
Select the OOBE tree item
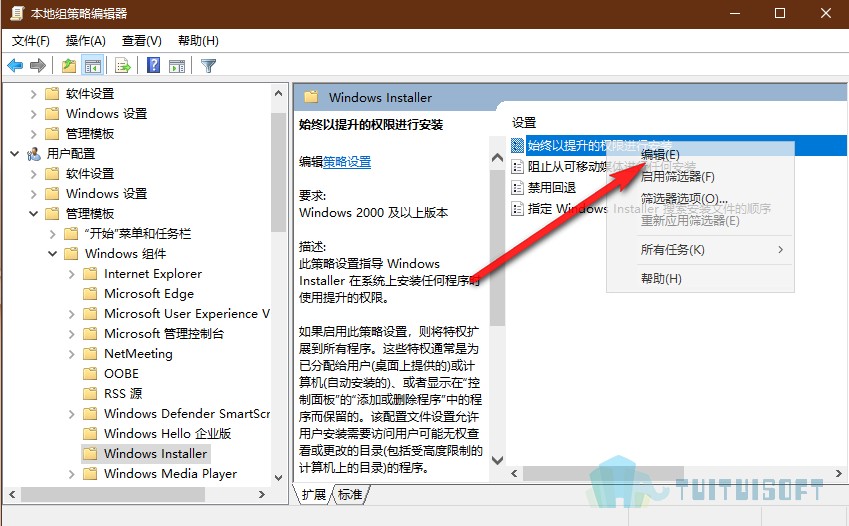(x=121, y=373)
